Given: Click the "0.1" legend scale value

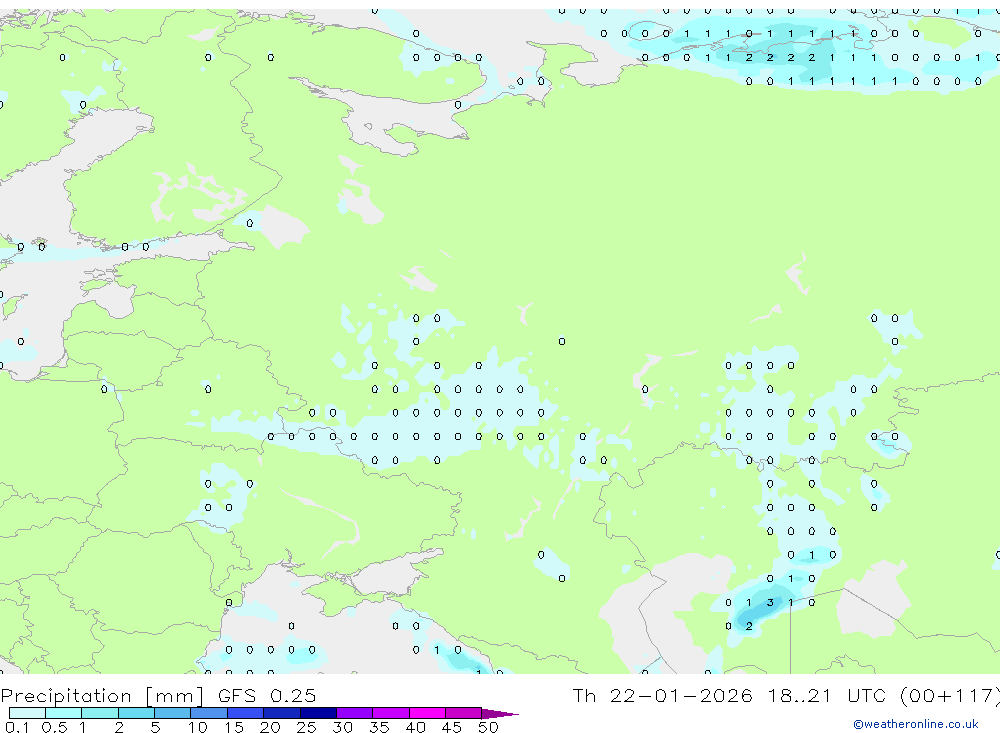Looking at the screenshot, I should point(17,727).
